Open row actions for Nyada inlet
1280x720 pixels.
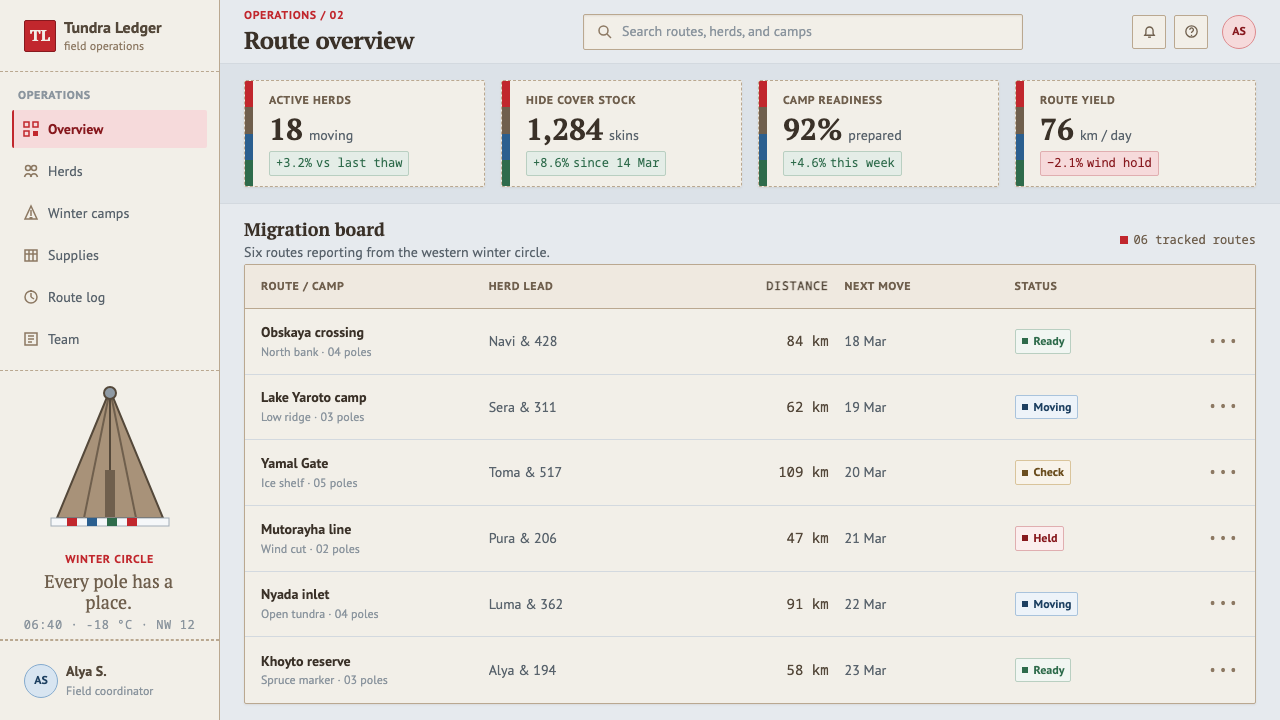1223,603
